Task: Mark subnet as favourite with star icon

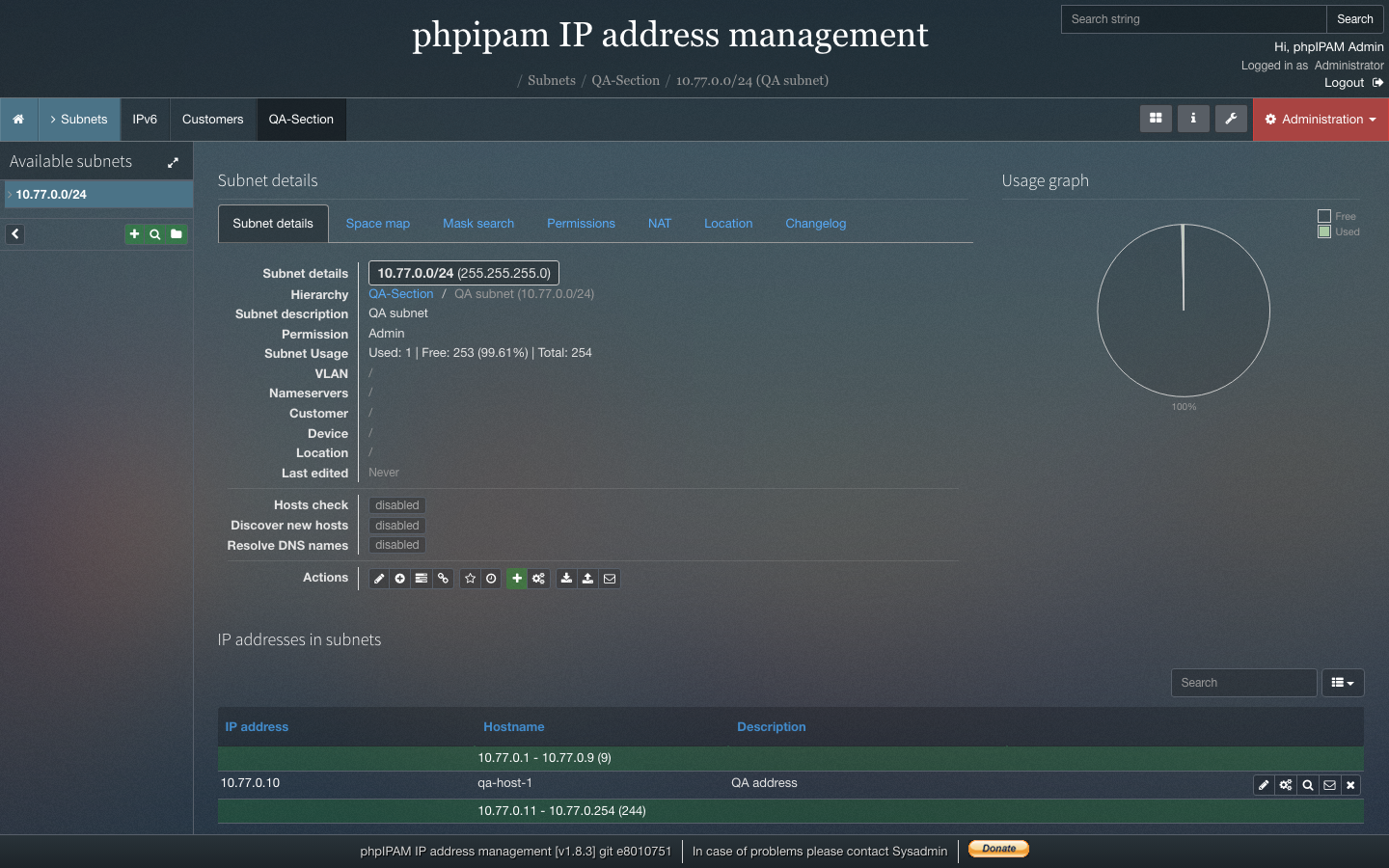Action: pyautogui.click(x=471, y=579)
